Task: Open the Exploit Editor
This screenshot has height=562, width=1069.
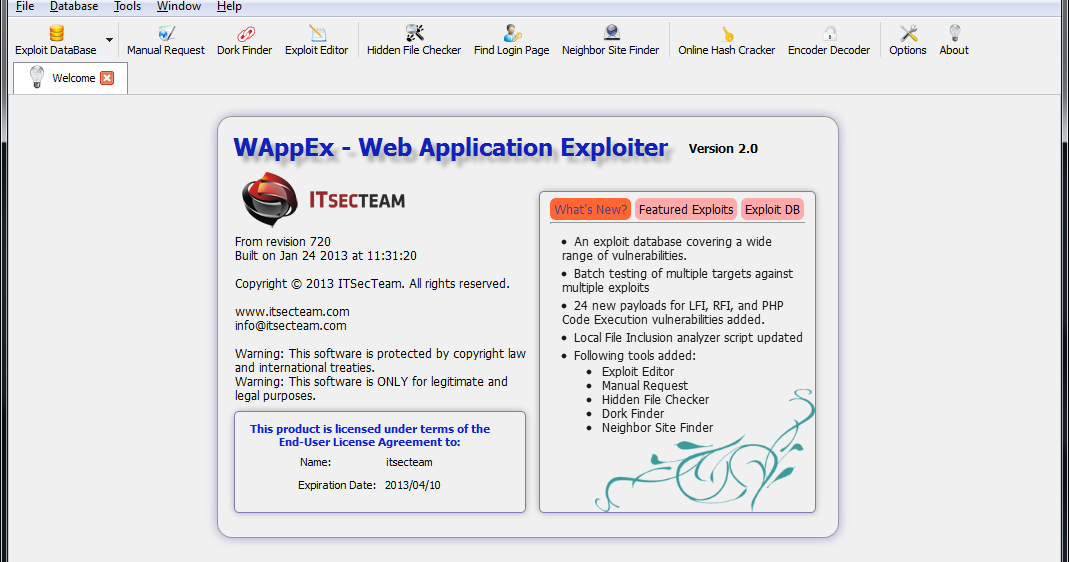Action: coord(316,40)
